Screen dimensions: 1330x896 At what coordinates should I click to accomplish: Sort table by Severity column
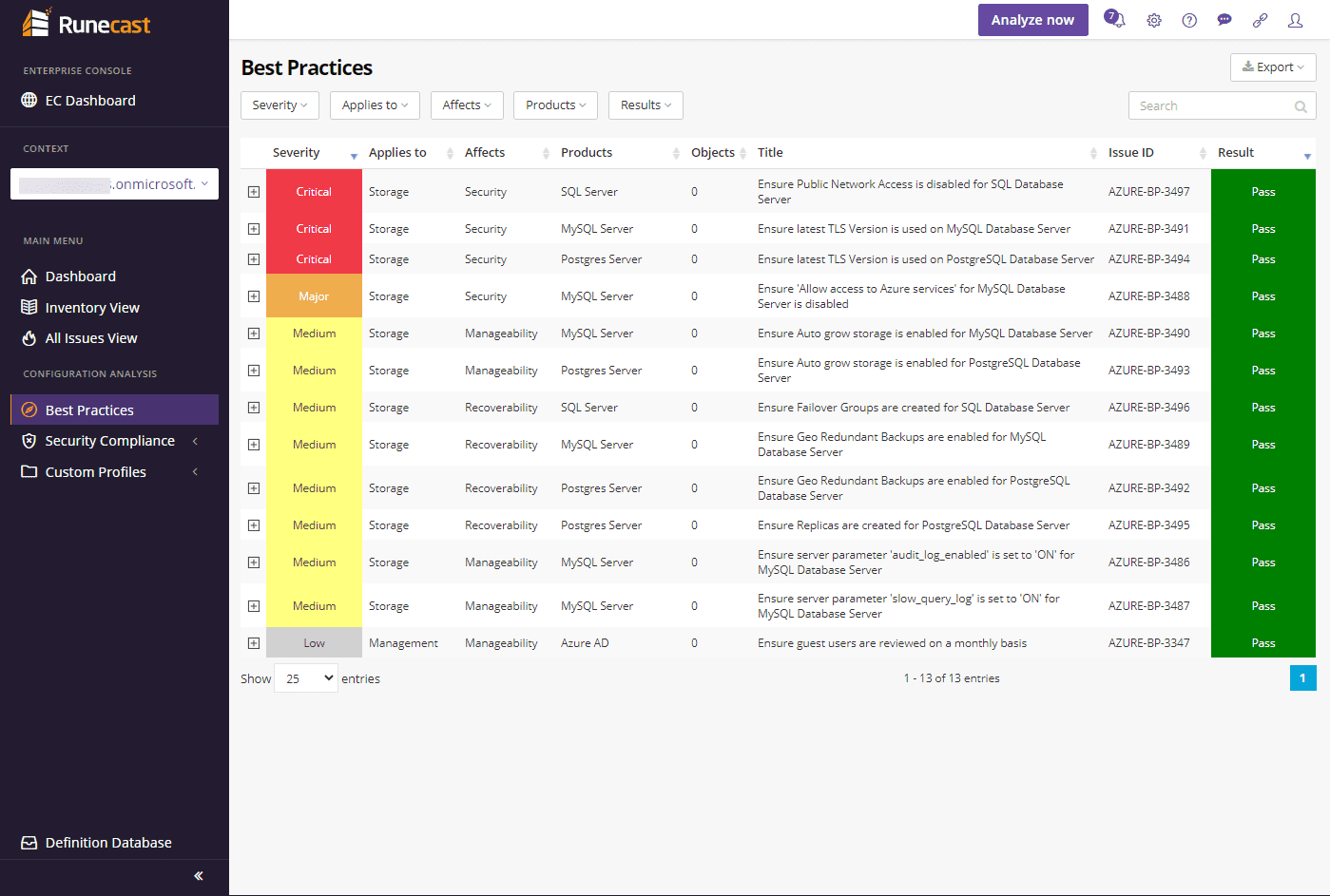click(x=314, y=153)
